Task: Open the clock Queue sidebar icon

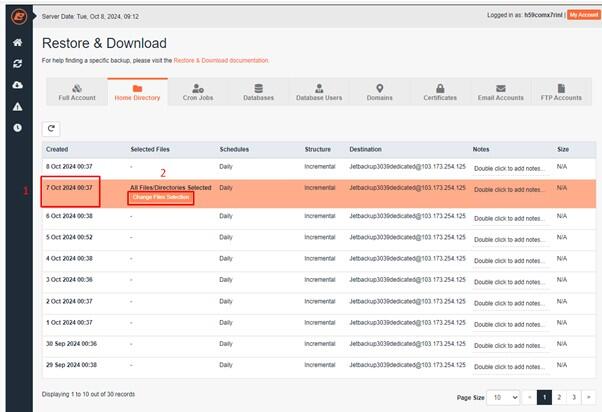Action: coord(18,127)
